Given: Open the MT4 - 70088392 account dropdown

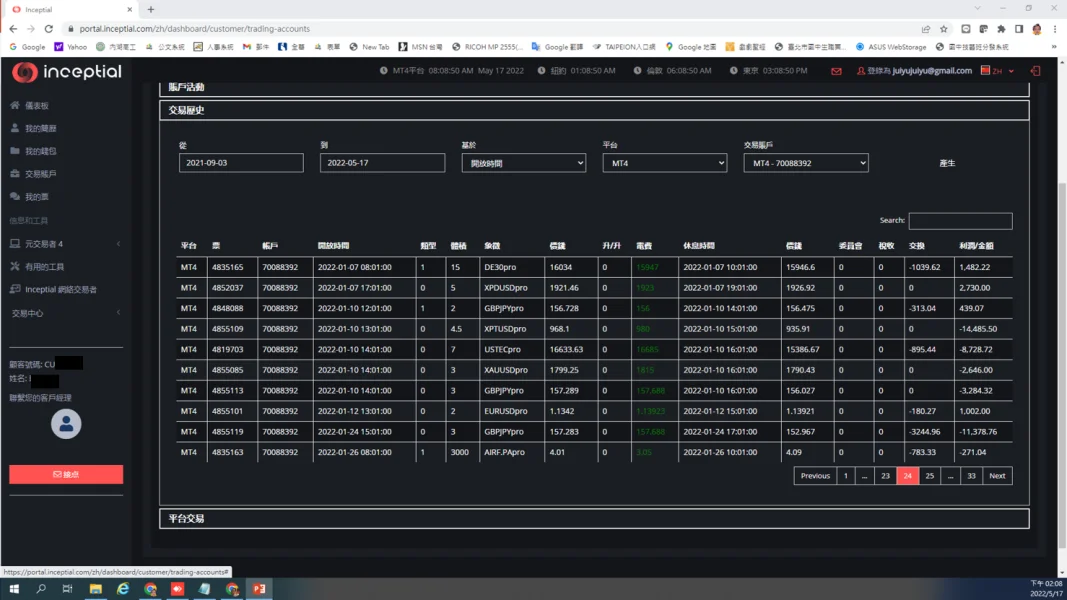Looking at the screenshot, I should [x=805, y=163].
